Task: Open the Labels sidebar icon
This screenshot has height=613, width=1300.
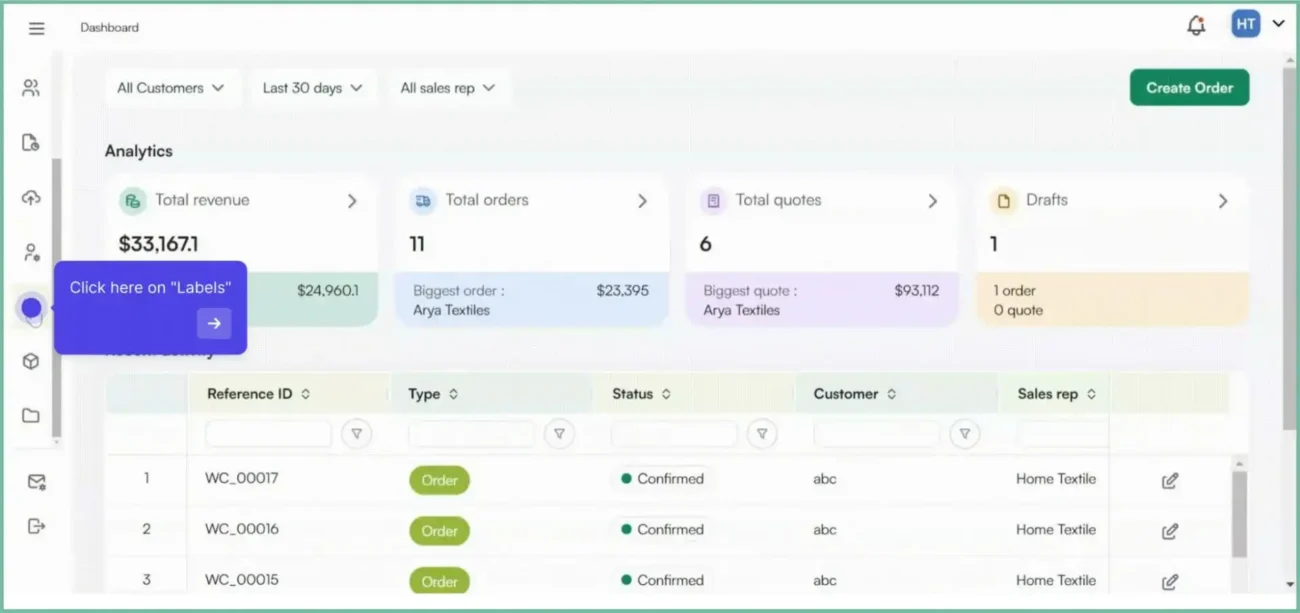Action: [31, 308]
